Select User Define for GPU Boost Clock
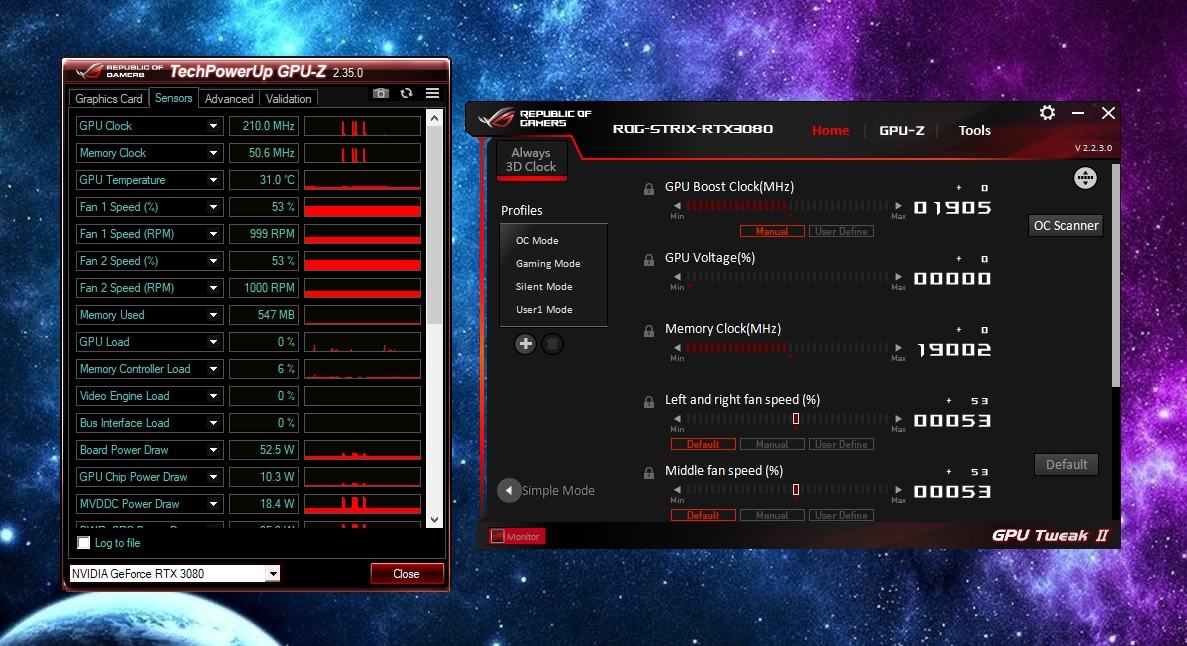The height and width of the screenshot is (646, 1187). pyautogui.click(x=841, y=231)
